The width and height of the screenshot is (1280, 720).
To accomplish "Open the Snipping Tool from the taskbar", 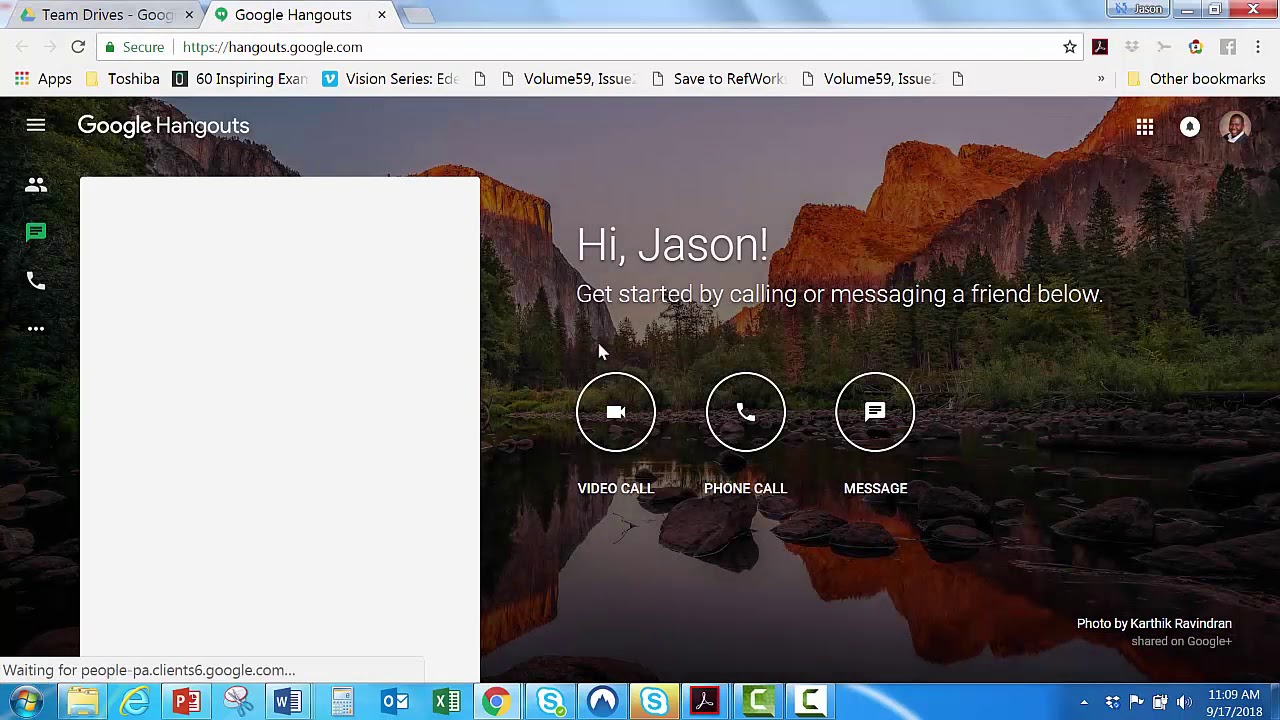I will point(238,701).
